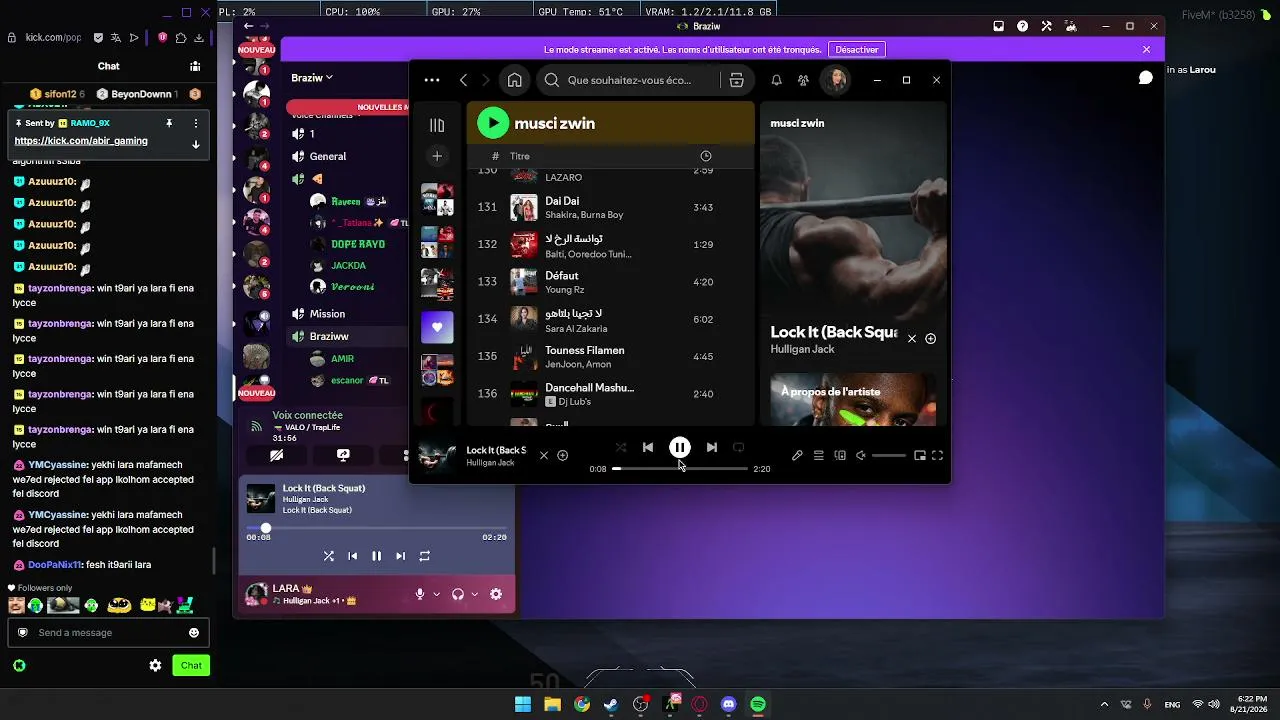
Task: Go to previous track in Spotify
Action: coord(648,447)
